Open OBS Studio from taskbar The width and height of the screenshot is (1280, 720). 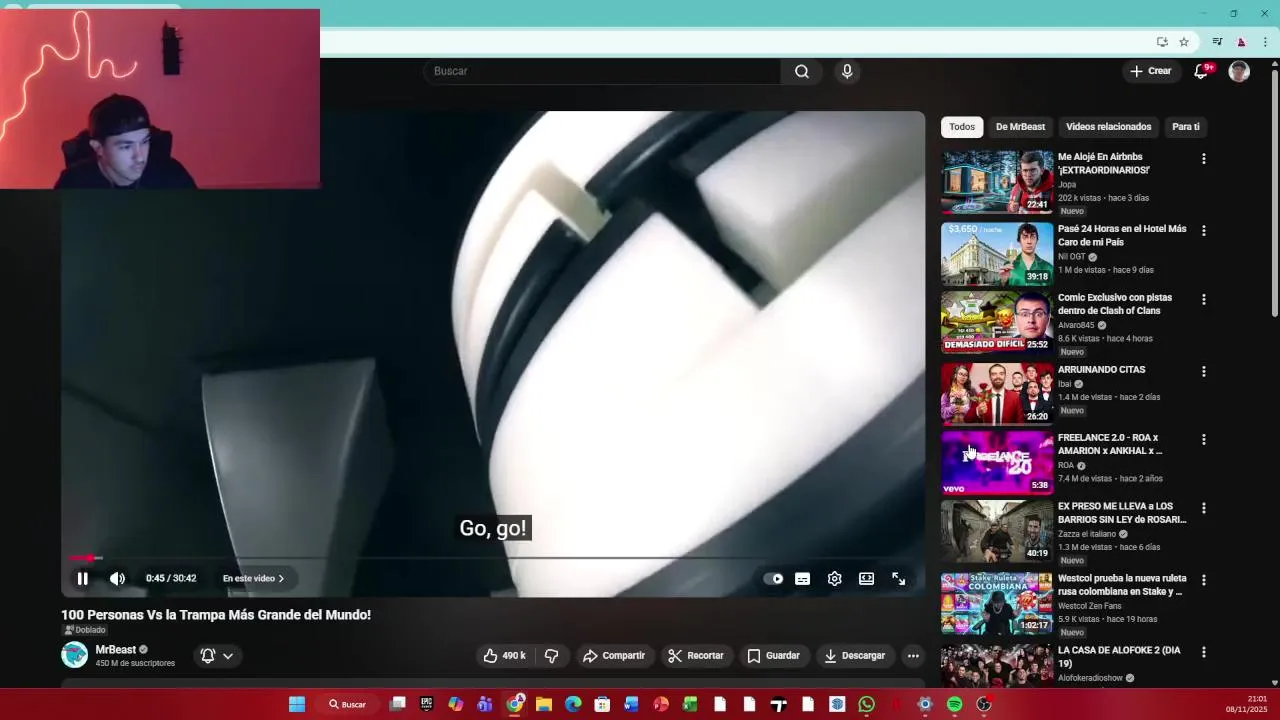[x=984, y=704]
